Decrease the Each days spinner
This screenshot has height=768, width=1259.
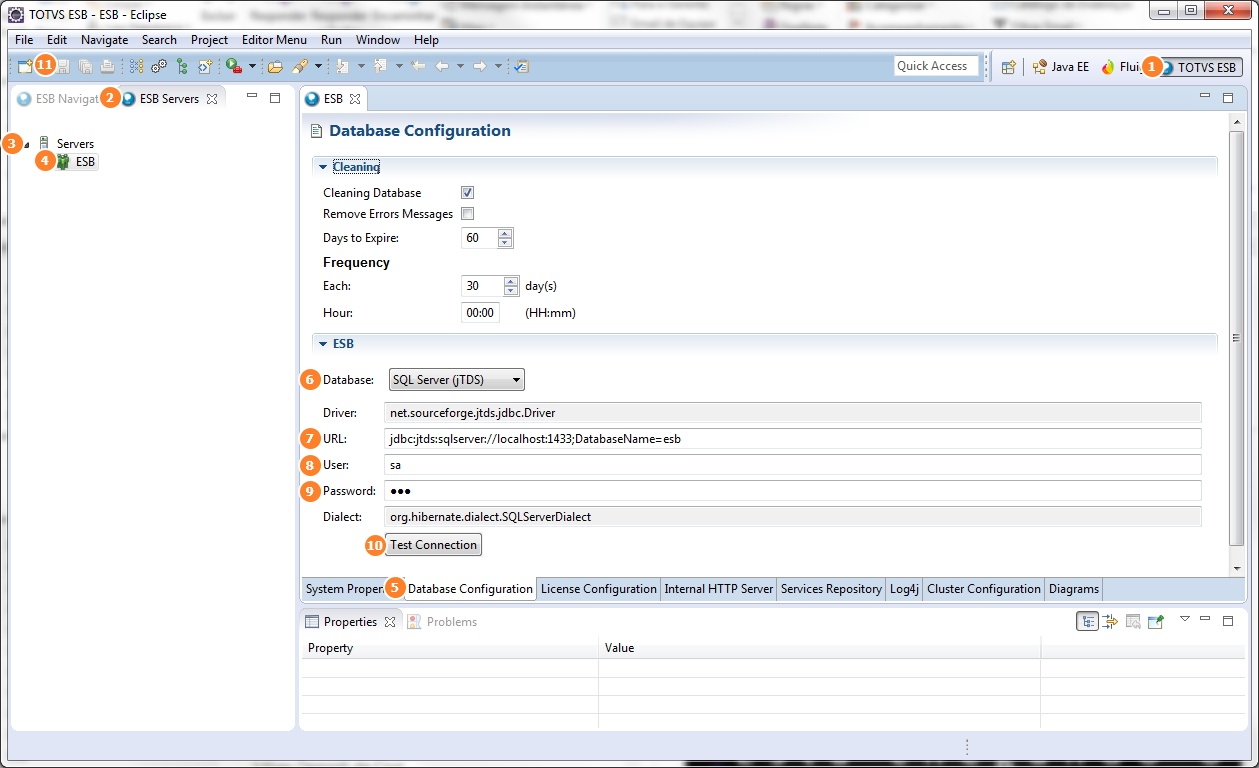[x=512, y=291]
